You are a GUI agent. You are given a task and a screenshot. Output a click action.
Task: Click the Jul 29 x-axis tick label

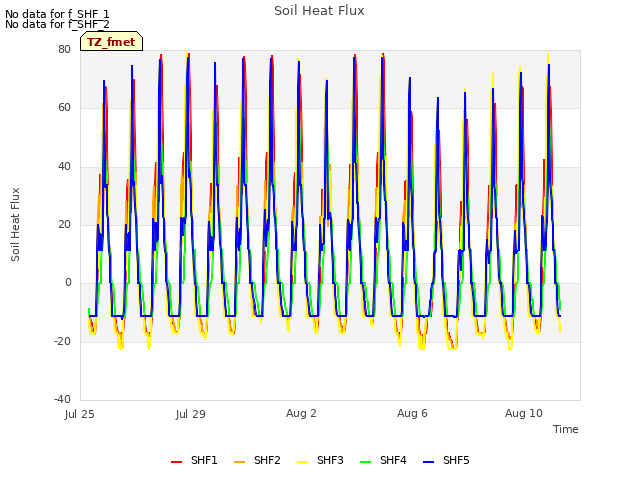[191, 414]
